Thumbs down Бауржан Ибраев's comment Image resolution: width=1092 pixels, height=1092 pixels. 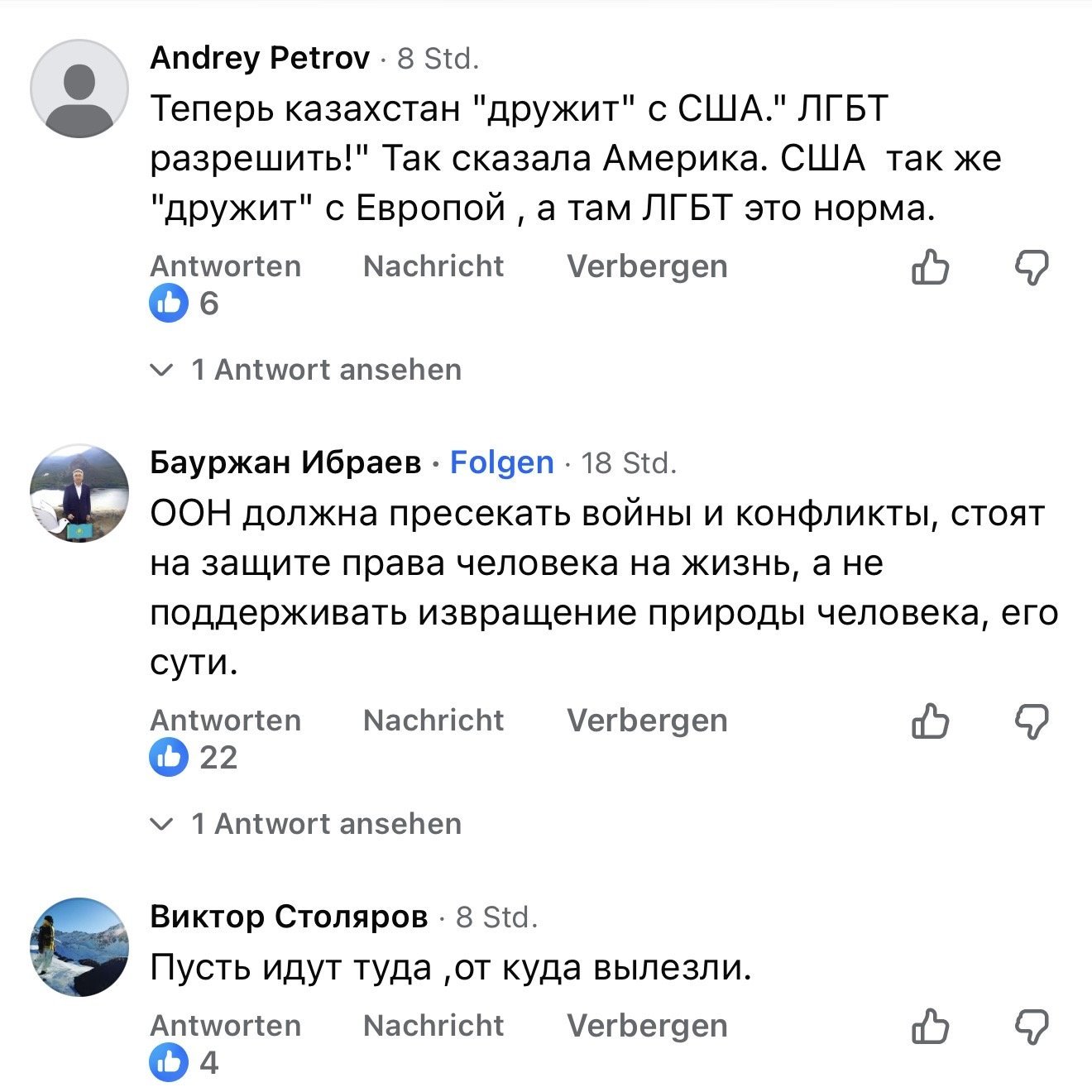click(x=1032, y=721)
